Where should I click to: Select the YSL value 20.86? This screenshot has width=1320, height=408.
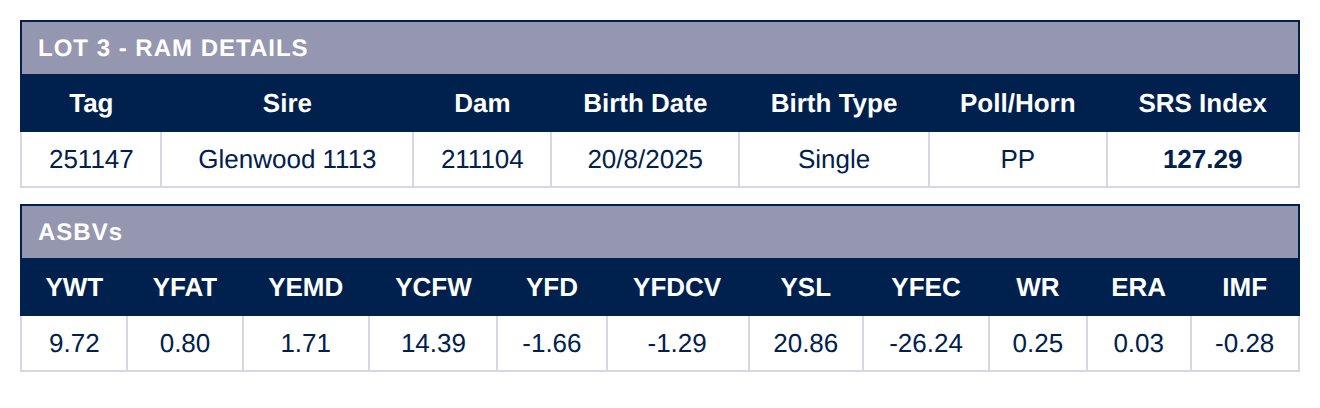coord(805,344)
